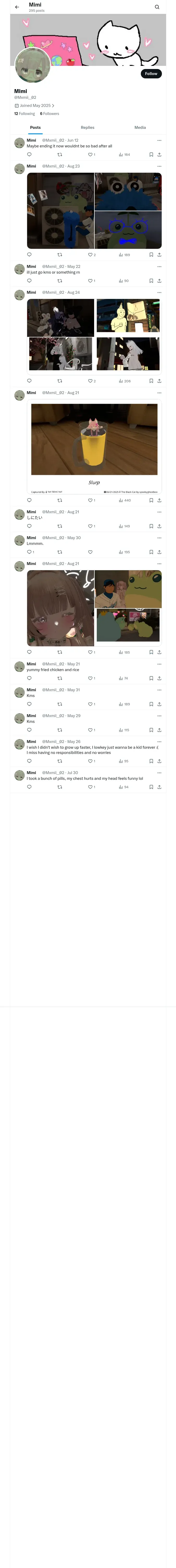The image size is (176, 1568).
Task: Switch to the Replies tab
Action: [87, 128]
